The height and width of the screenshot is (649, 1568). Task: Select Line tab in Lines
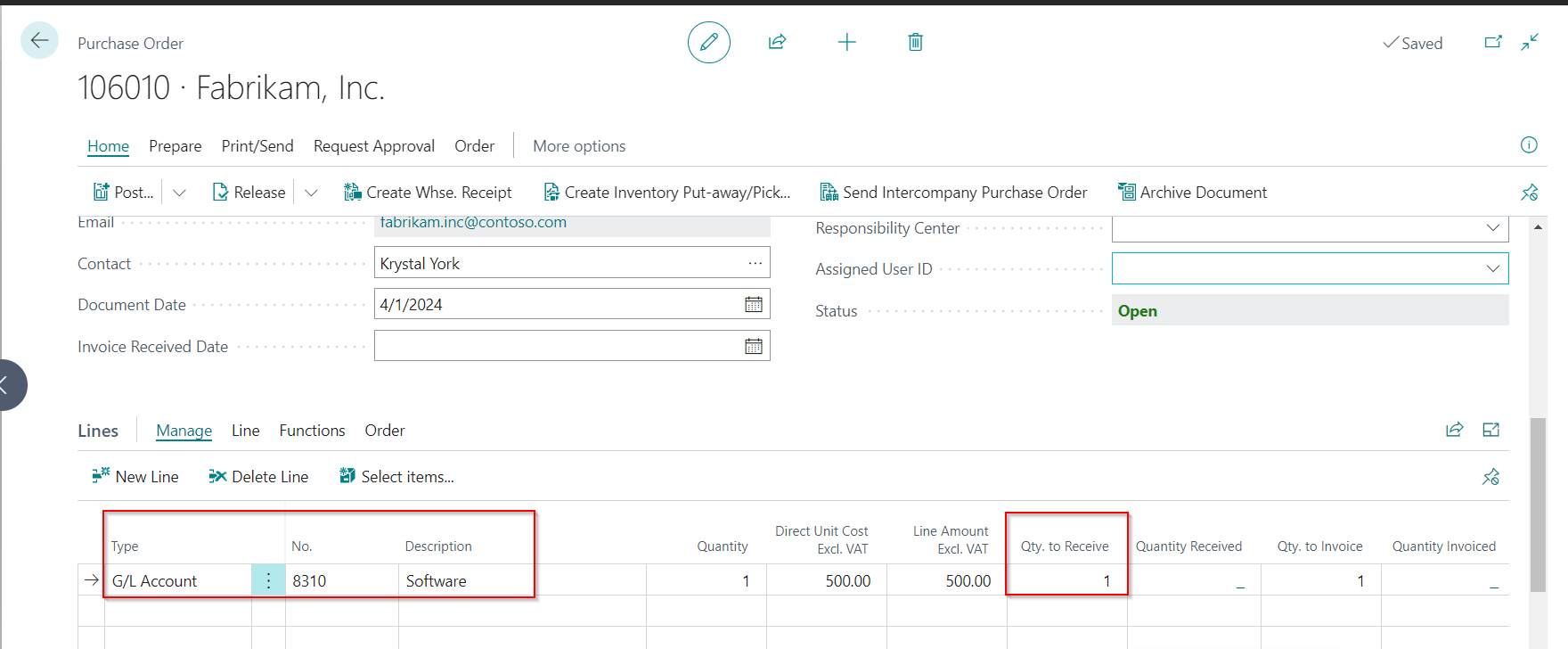[x=246, y=431]
